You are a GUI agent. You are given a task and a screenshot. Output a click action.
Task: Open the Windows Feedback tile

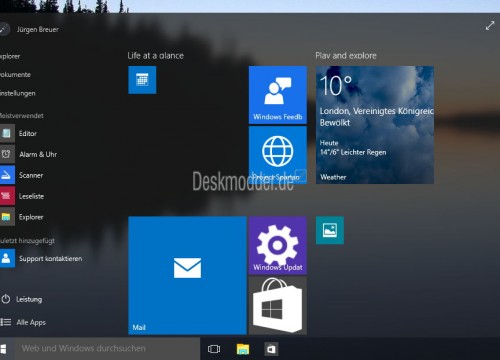(x=278, y=95)
